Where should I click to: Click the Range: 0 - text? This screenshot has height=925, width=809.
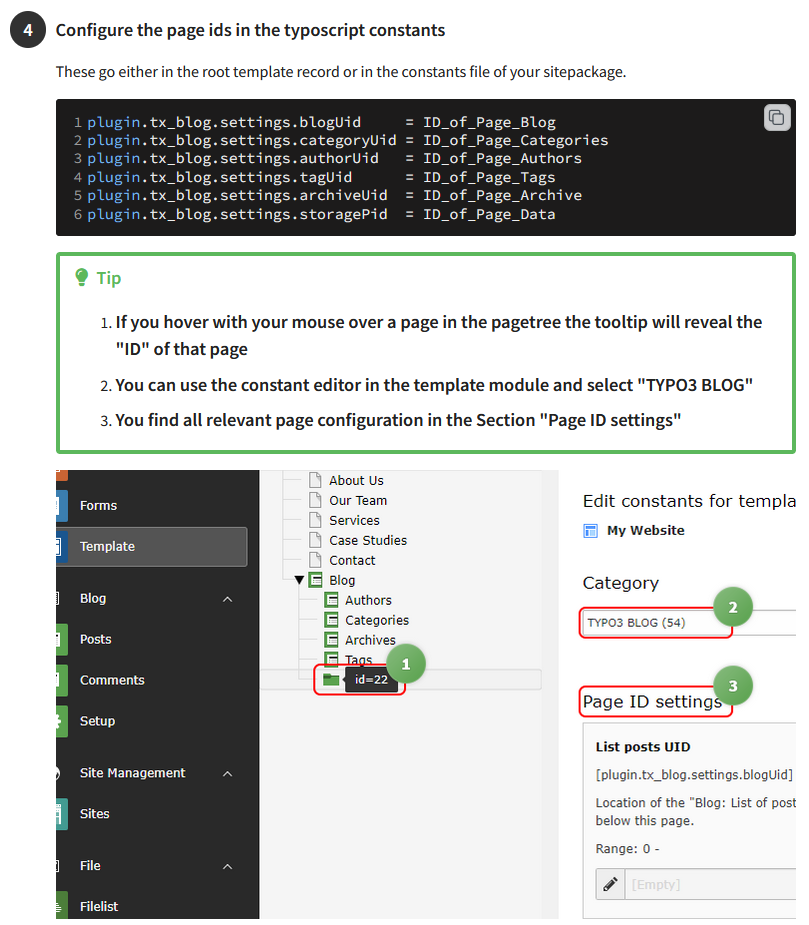(627, 849)
